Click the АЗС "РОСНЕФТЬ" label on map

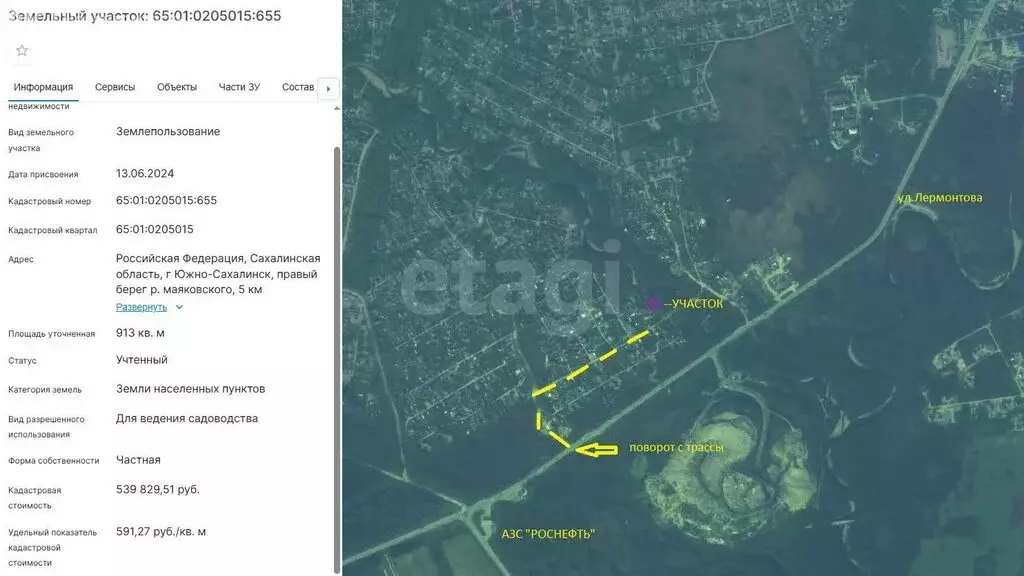548,534
